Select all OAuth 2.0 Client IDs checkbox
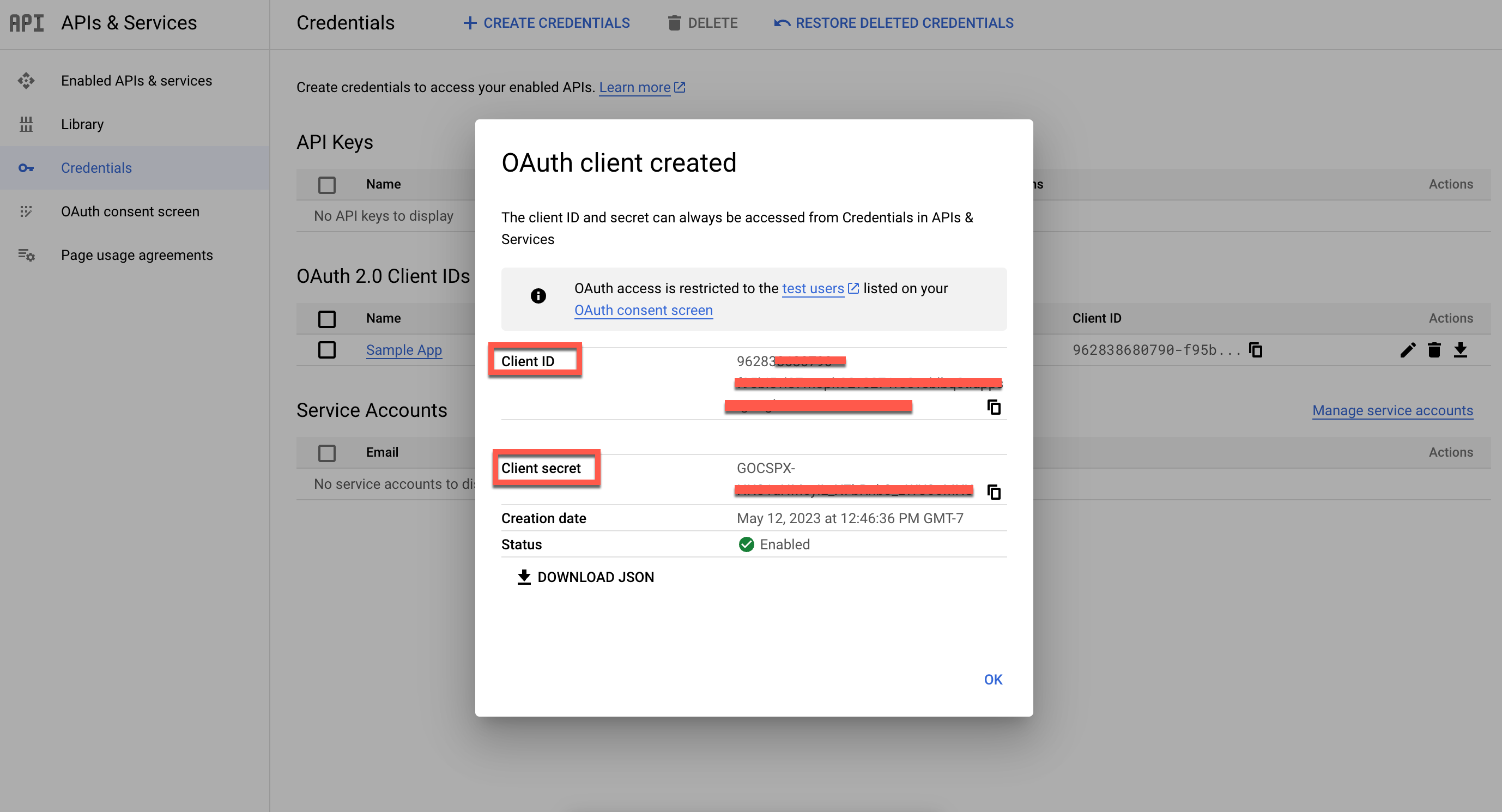The image size is (1502, 812). click(326, 319)
